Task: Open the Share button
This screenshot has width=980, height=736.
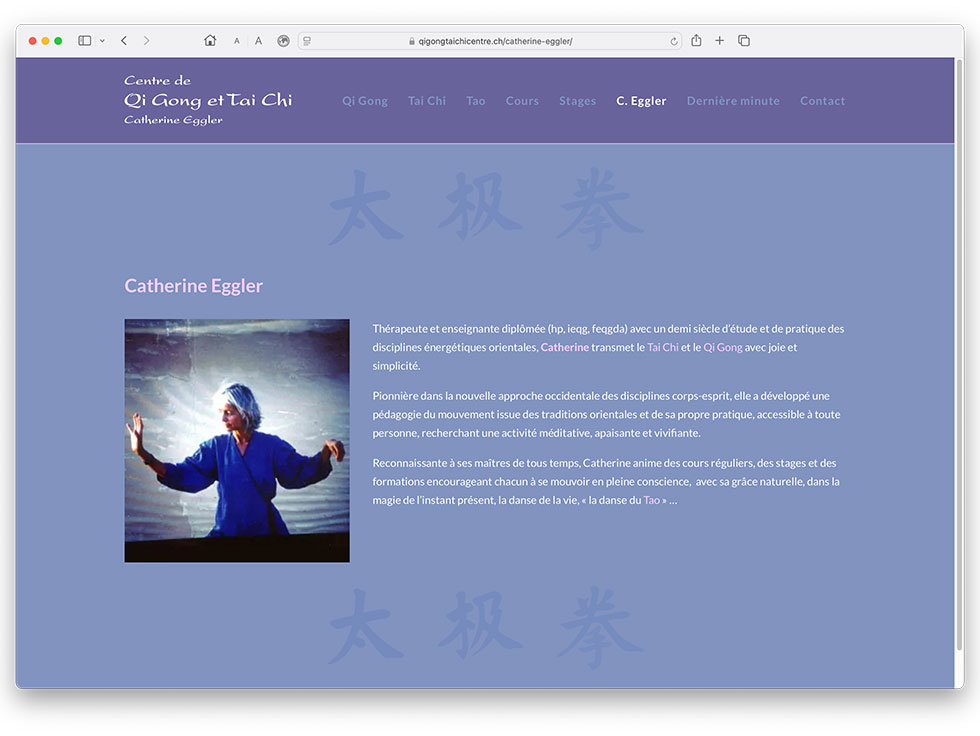Action: pyautogui.click(x=696, y=41)
